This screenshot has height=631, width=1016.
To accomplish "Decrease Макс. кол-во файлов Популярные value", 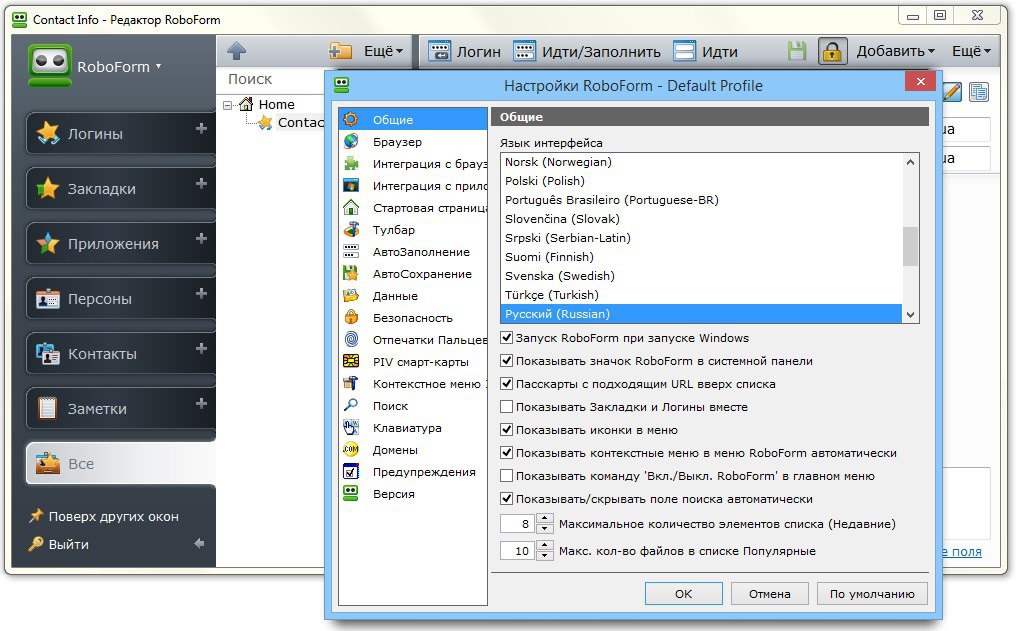I will (546, 556).
